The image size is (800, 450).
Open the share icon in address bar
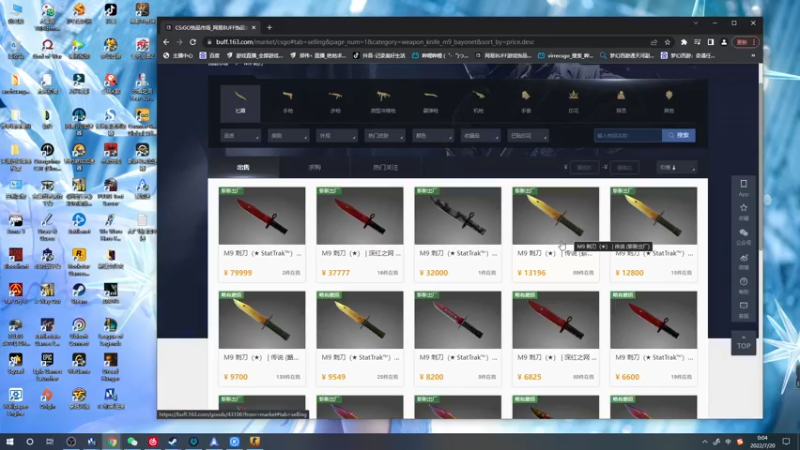pyautogui.click(x=654, y=42)
